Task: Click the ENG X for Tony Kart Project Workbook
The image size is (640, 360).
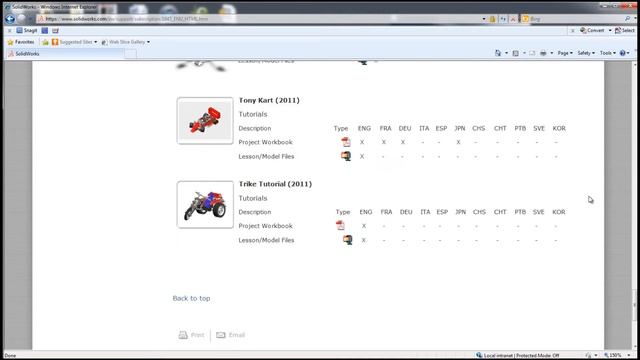Action: (x=362, y=142)
